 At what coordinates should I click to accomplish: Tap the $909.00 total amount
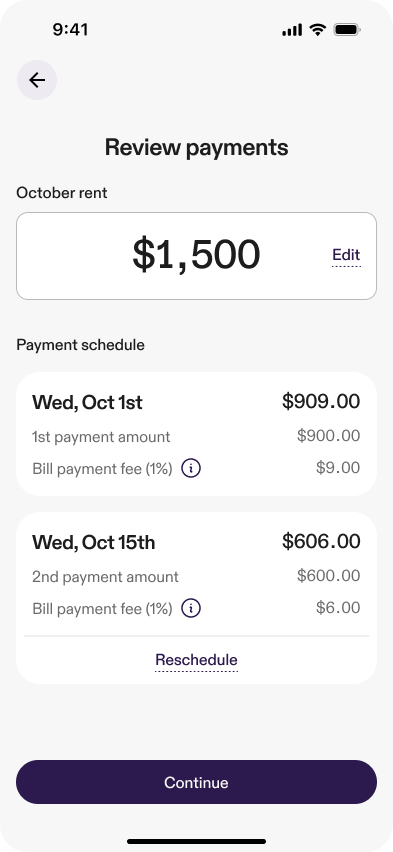[321, 402]
